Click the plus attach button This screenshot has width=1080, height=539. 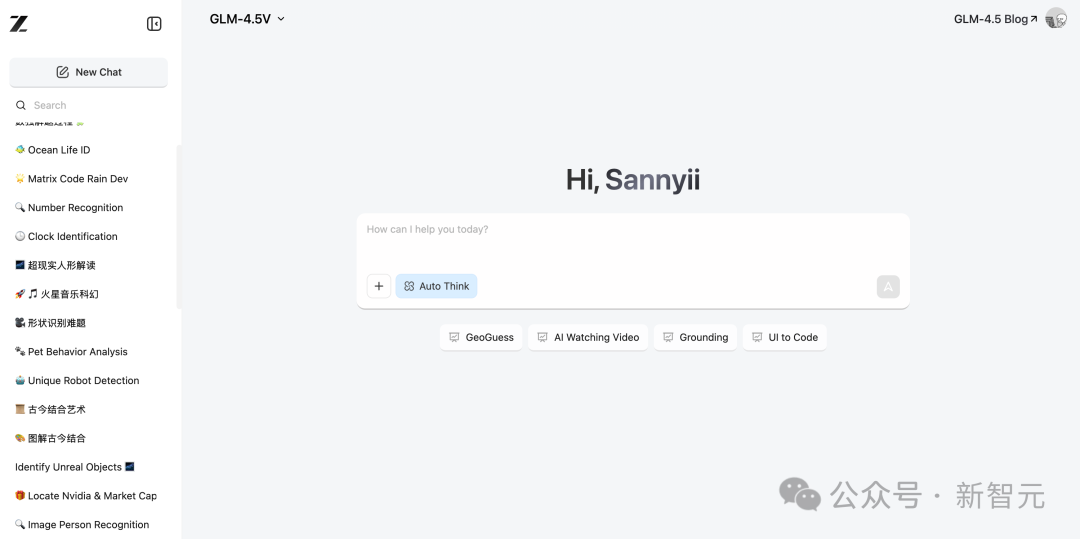click(379, 286)
